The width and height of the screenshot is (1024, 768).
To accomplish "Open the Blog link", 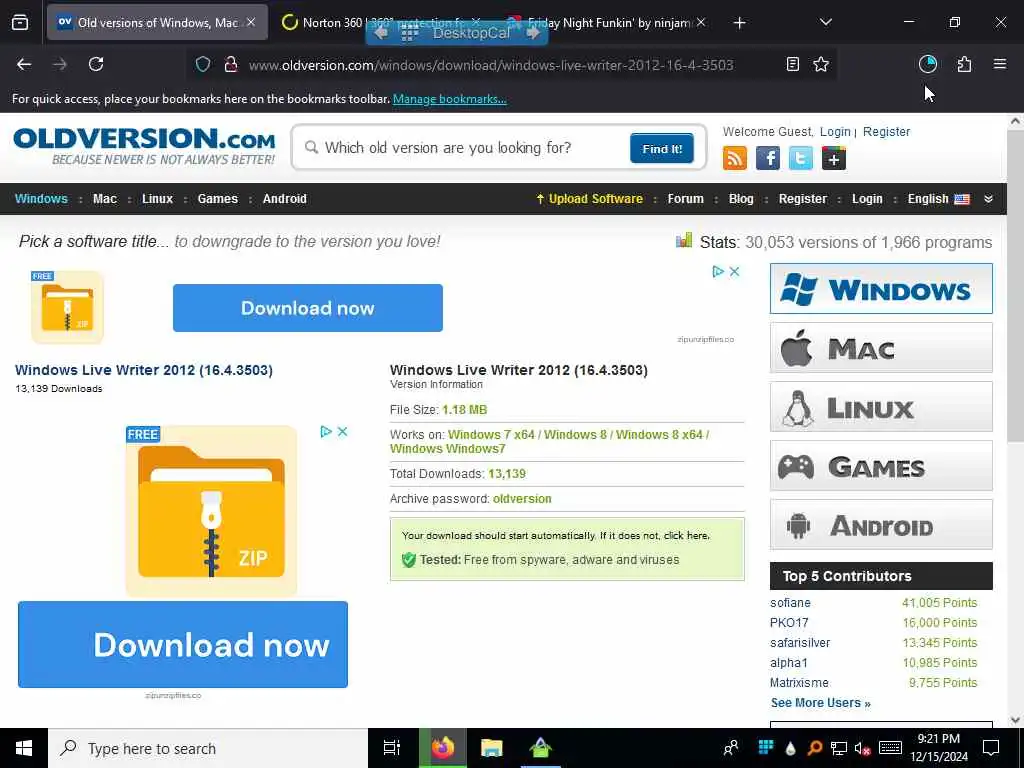I will (x=741, y=199).
